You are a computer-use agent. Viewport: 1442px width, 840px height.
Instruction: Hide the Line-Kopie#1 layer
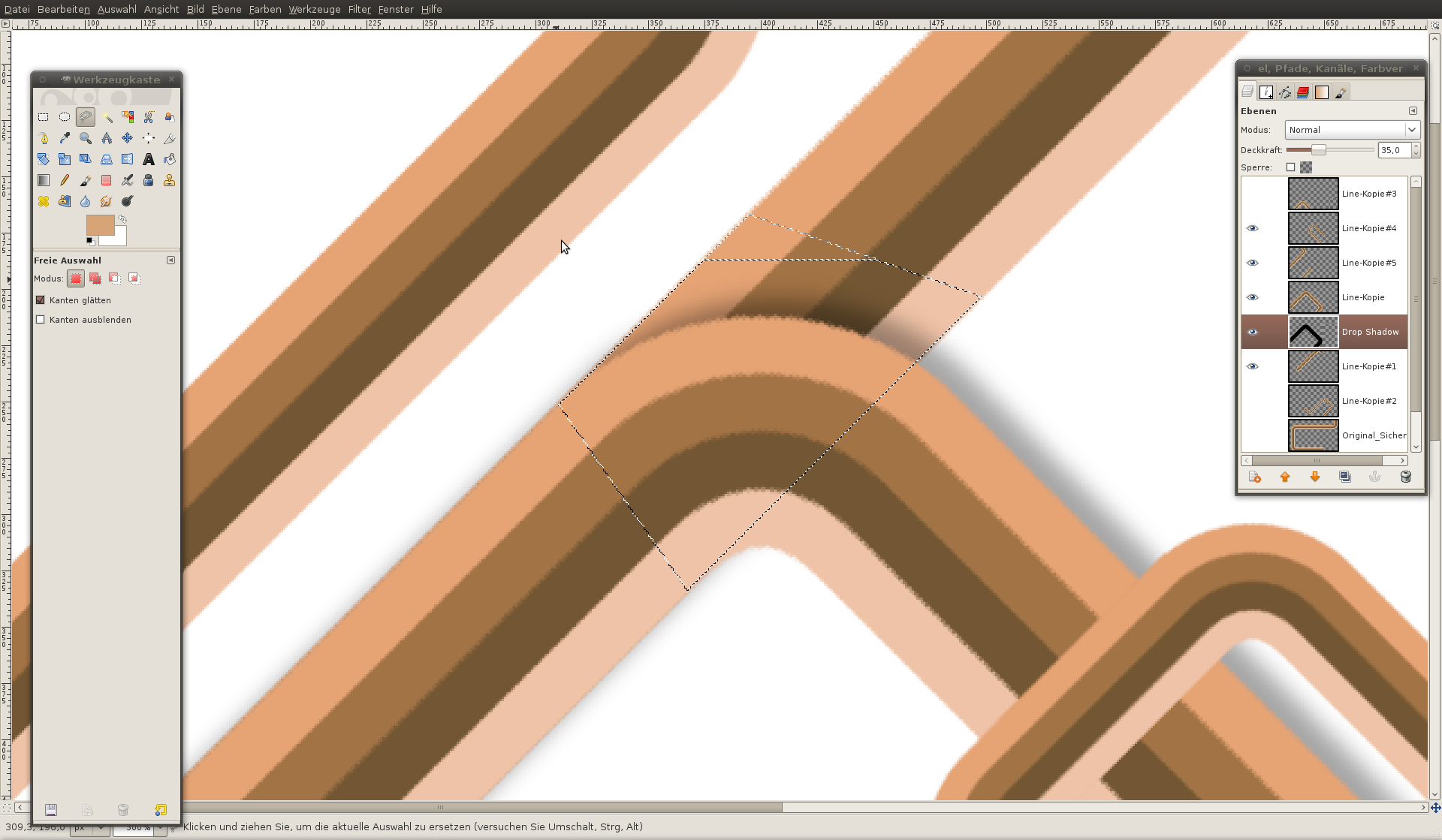[x=1252, y=366]
